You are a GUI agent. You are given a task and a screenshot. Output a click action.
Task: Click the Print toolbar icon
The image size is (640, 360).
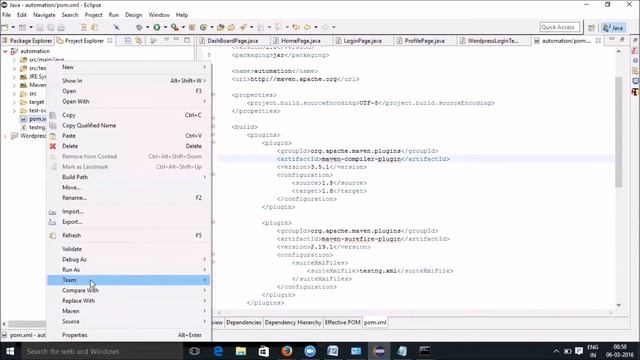tap(61, 27)
